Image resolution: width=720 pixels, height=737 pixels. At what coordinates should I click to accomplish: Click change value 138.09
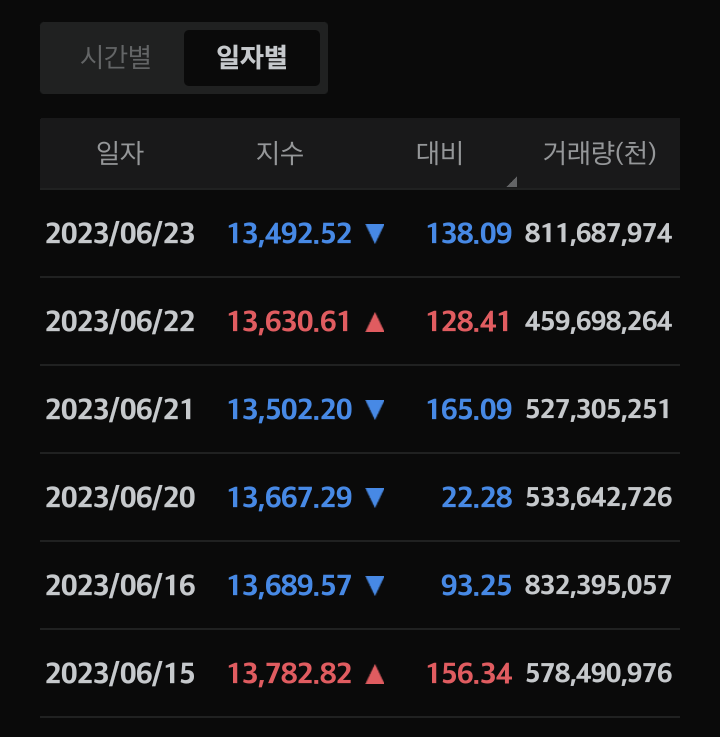[x=469, y=234]
